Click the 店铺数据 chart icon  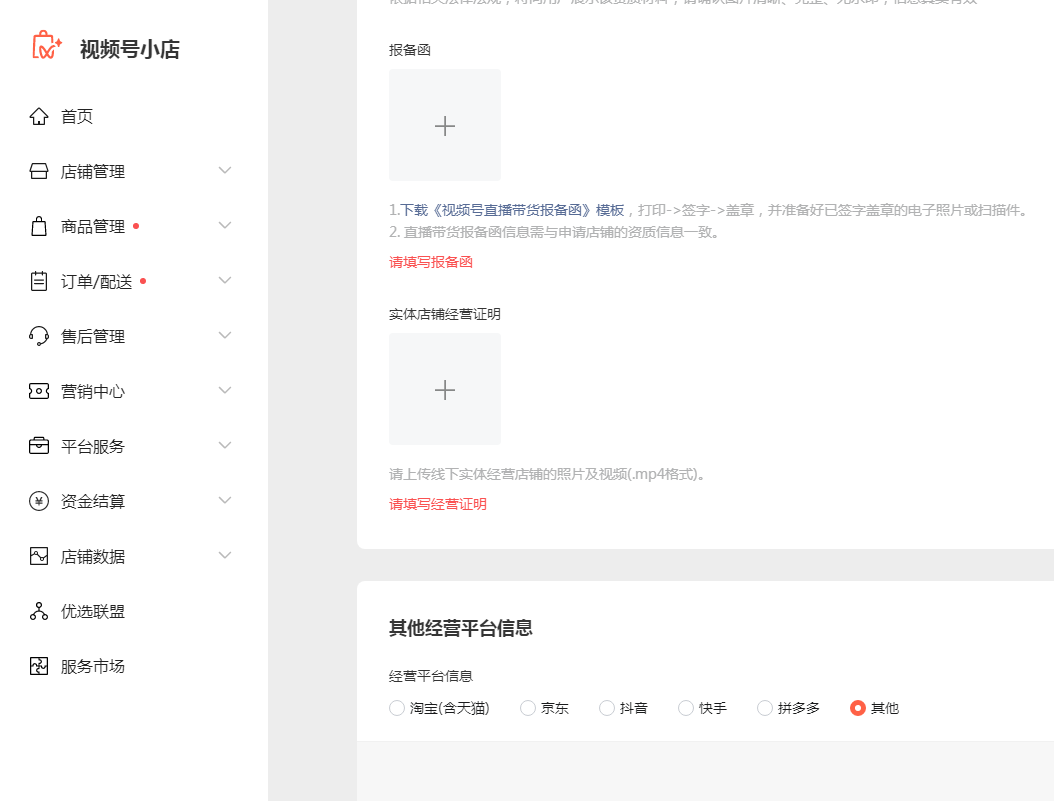tap(39, 556)
